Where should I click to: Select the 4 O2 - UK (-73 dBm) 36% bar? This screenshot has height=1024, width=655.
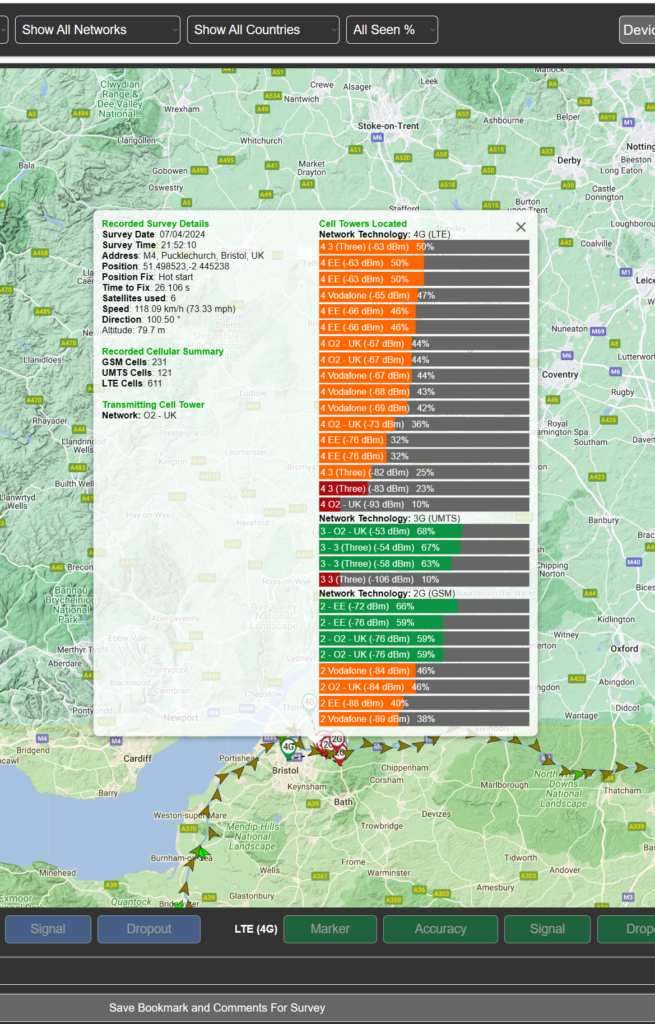point(424,424)
